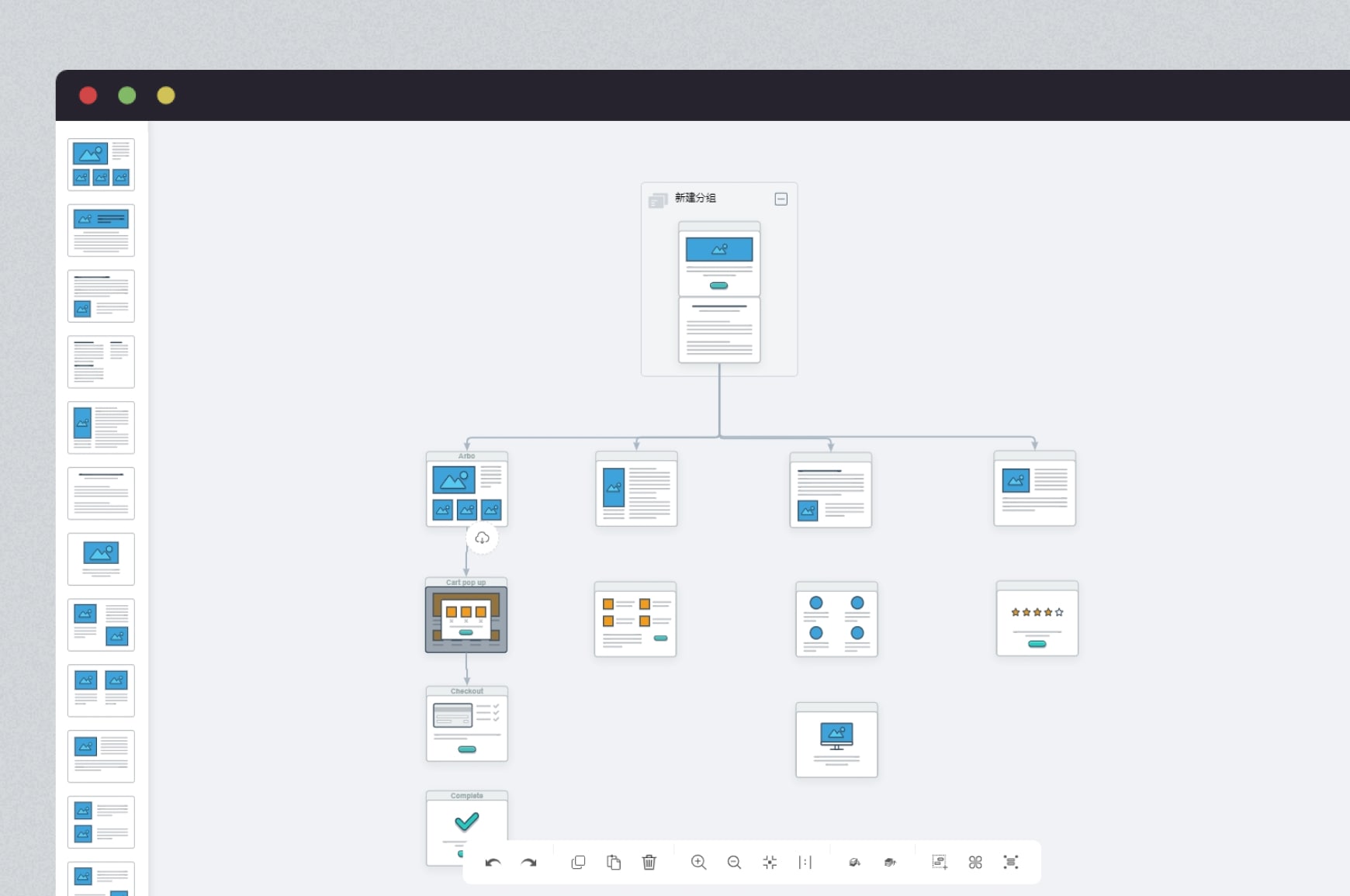Delete selection with the trash icon
This screenshot has width=1350, height=896.
tap(649, 863)
